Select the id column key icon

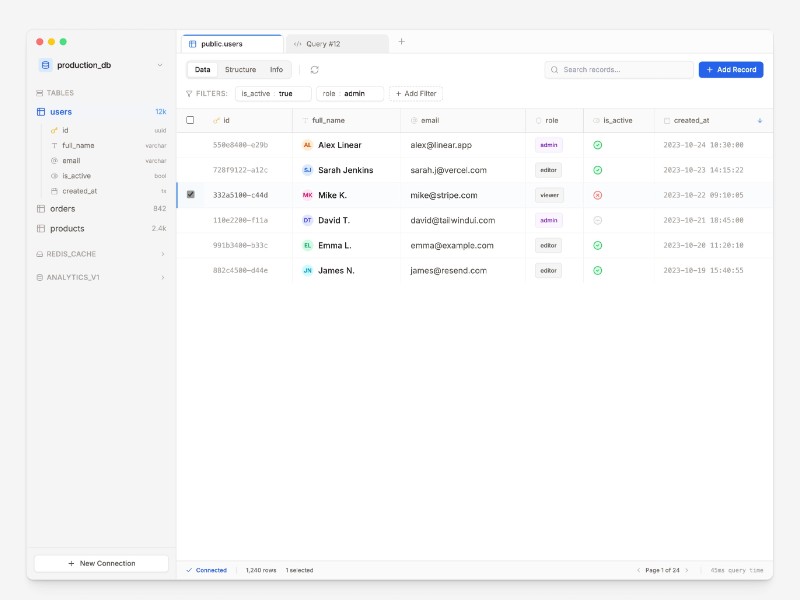(56, 129)
